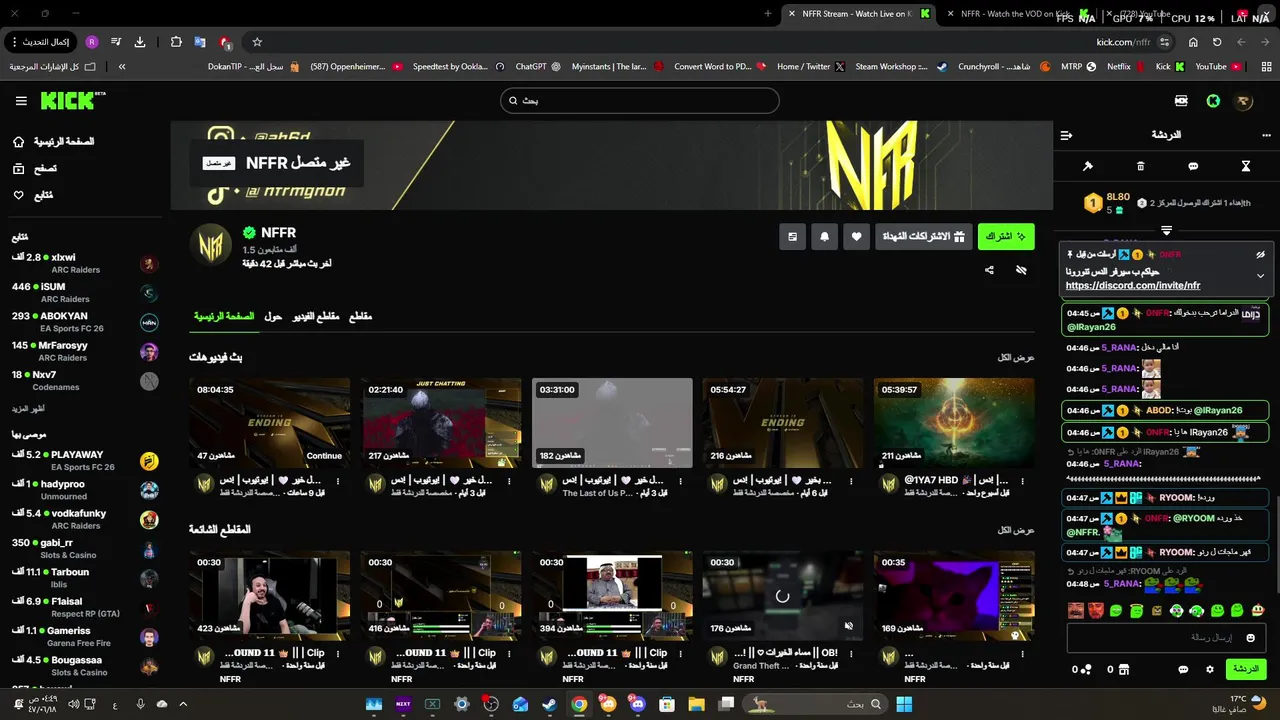Click the icon button left of the bell
This screenshot has height=720, width=1280.
click(792, 237)
